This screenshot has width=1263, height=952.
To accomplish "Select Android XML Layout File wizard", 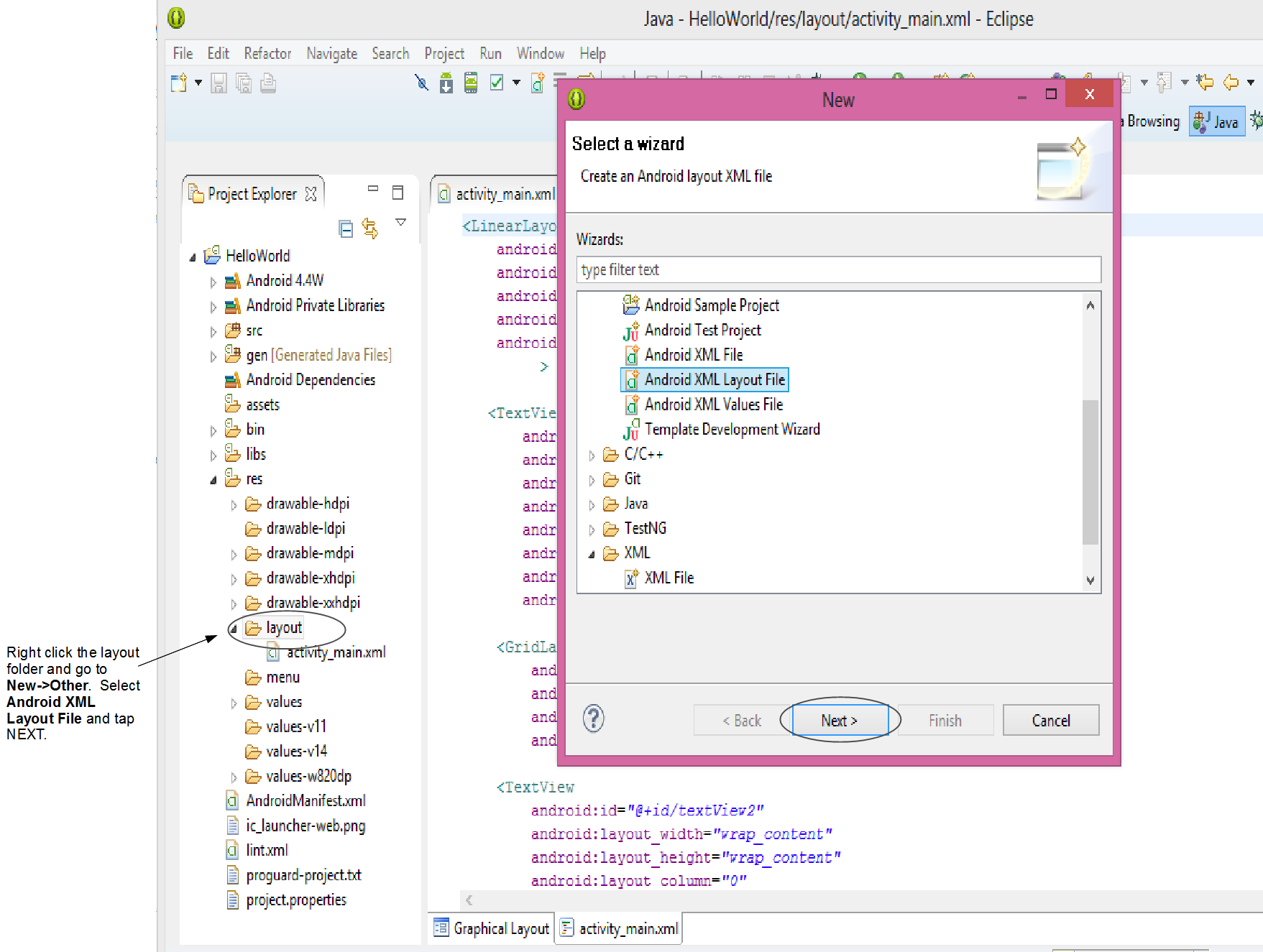I will point(704,379).
